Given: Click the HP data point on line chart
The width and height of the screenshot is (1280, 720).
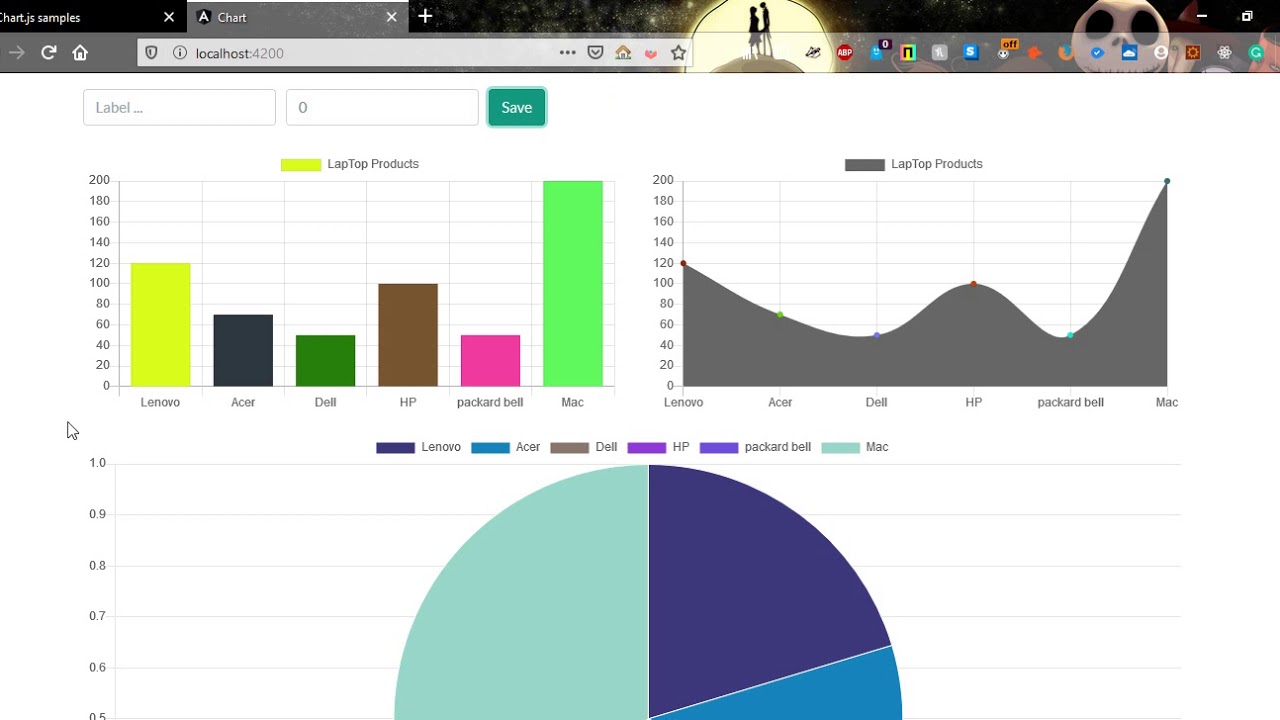Looking at the screenshot, I should (x=973, y=284).
